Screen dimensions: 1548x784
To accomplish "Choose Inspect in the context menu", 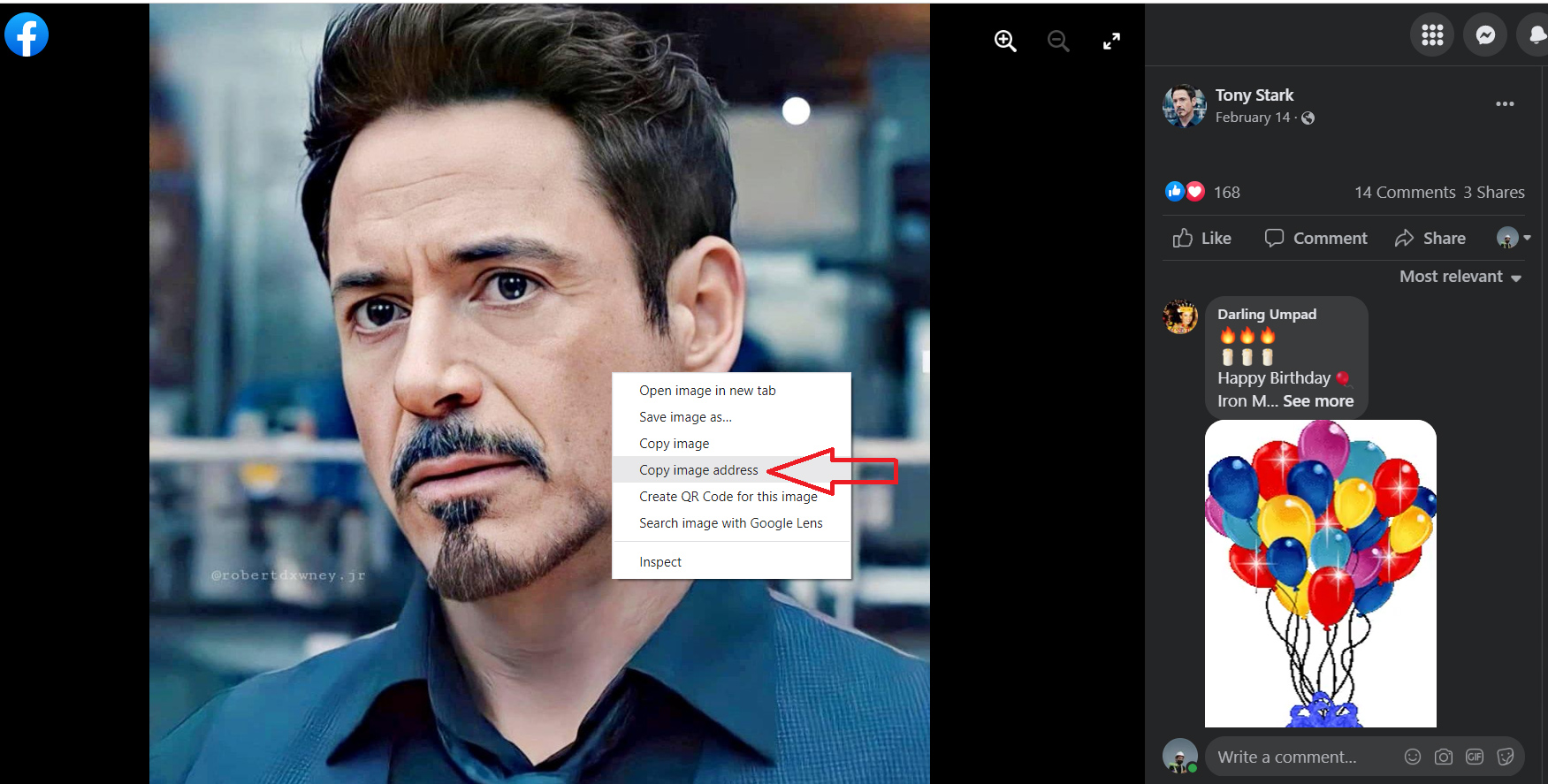I will pyautogui.click(x=731, y=562).
